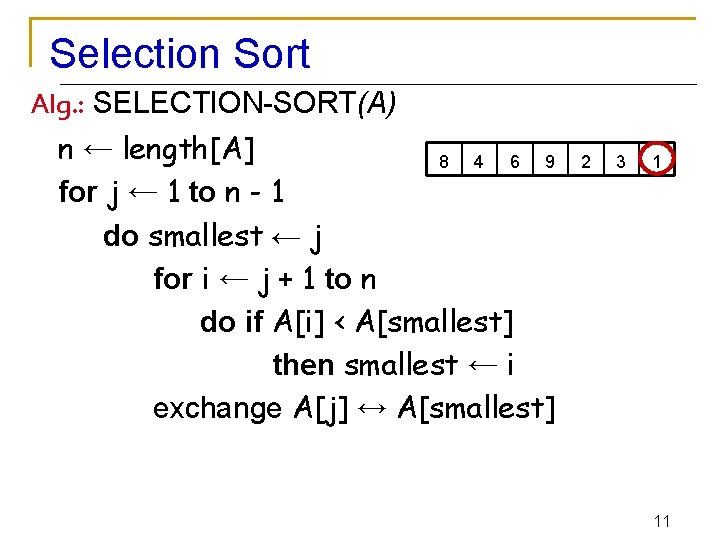Select the "for j ← 1 to n - 1" line

pos(171,192)
